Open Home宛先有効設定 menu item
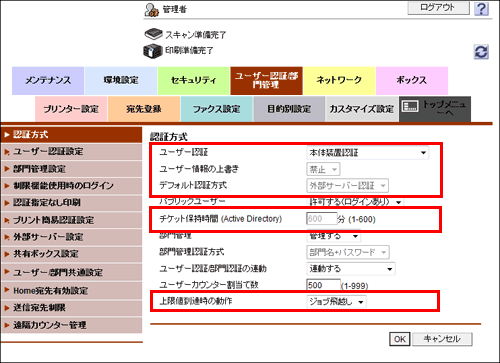The width and height of the screenshot is (500, 363). click(x=71, y=290)
